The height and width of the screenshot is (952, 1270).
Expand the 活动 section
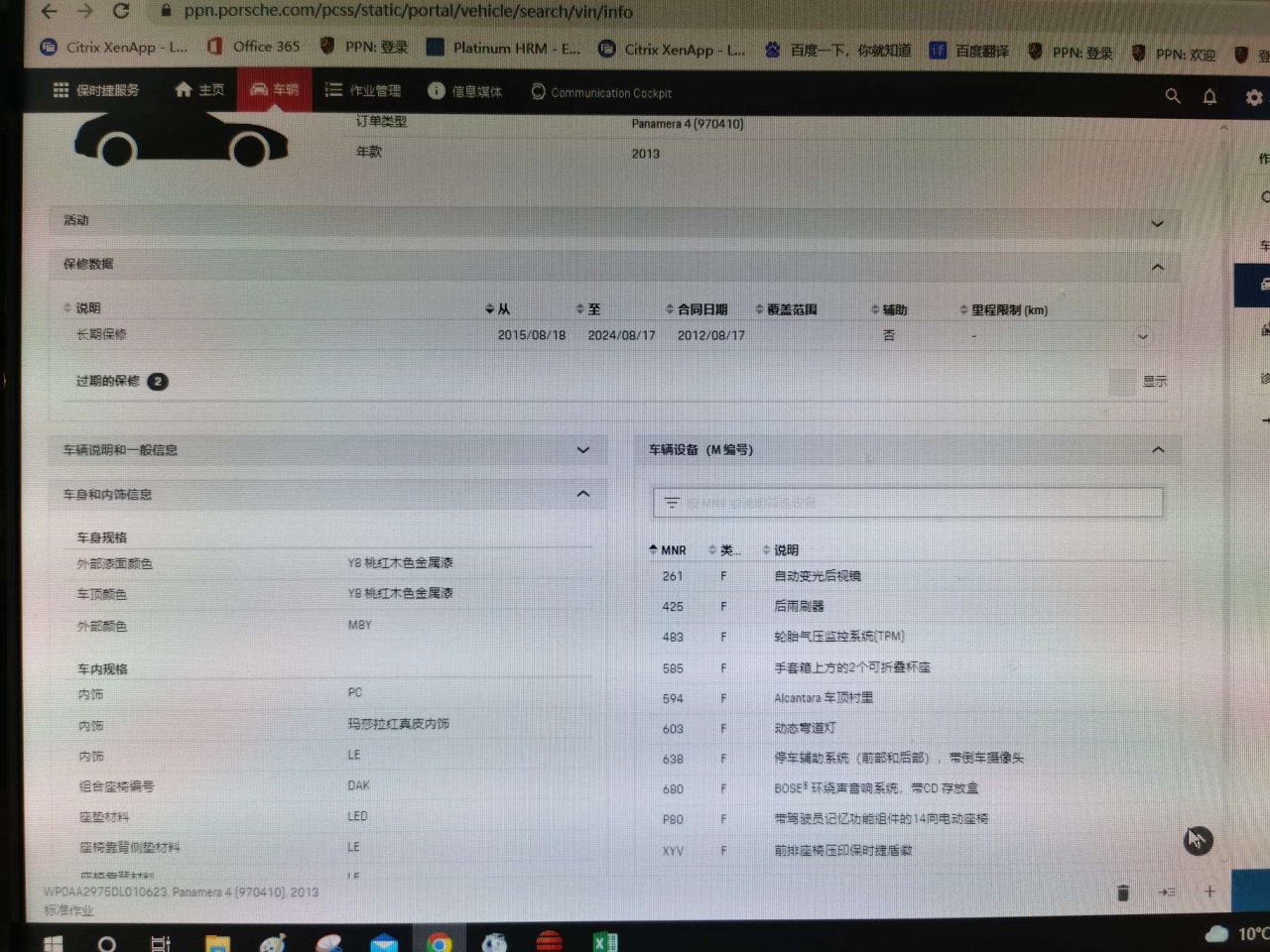[x=615, y=221]
